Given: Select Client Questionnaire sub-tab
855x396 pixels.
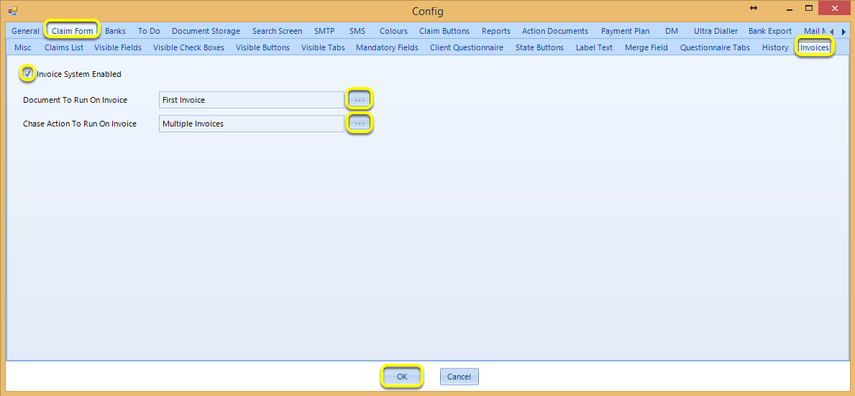Looking at the screenshot, I should [466, 47].
